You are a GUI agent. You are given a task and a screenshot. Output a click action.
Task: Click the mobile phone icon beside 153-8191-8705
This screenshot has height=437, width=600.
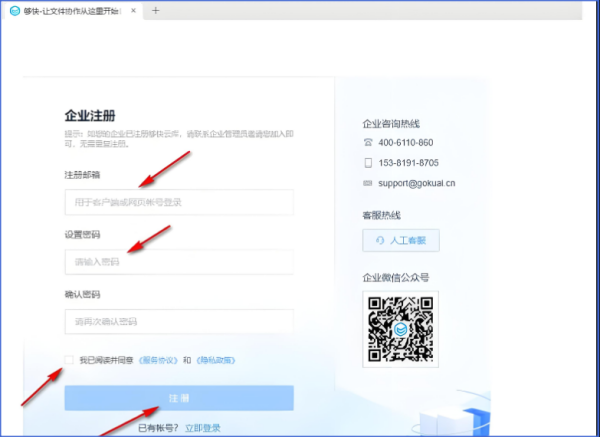click(x=368, y=163)
